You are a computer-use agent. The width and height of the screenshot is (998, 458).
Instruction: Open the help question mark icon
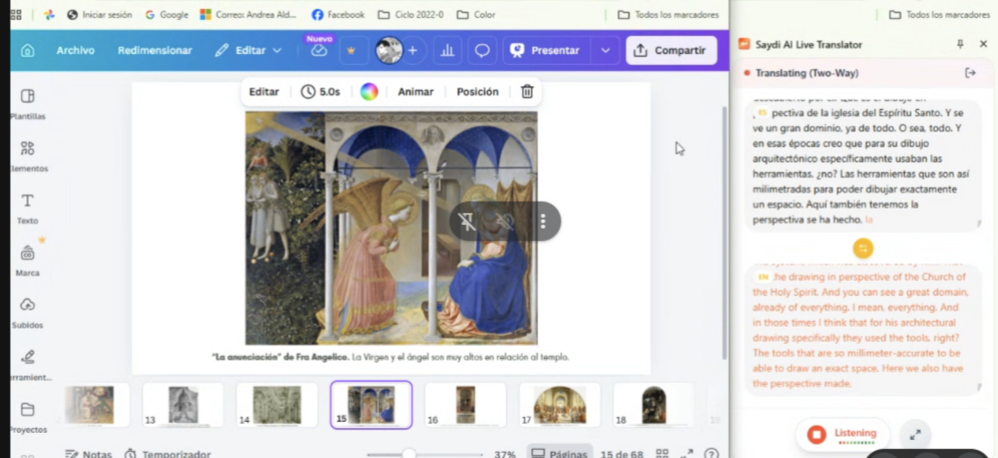(712, 454)
